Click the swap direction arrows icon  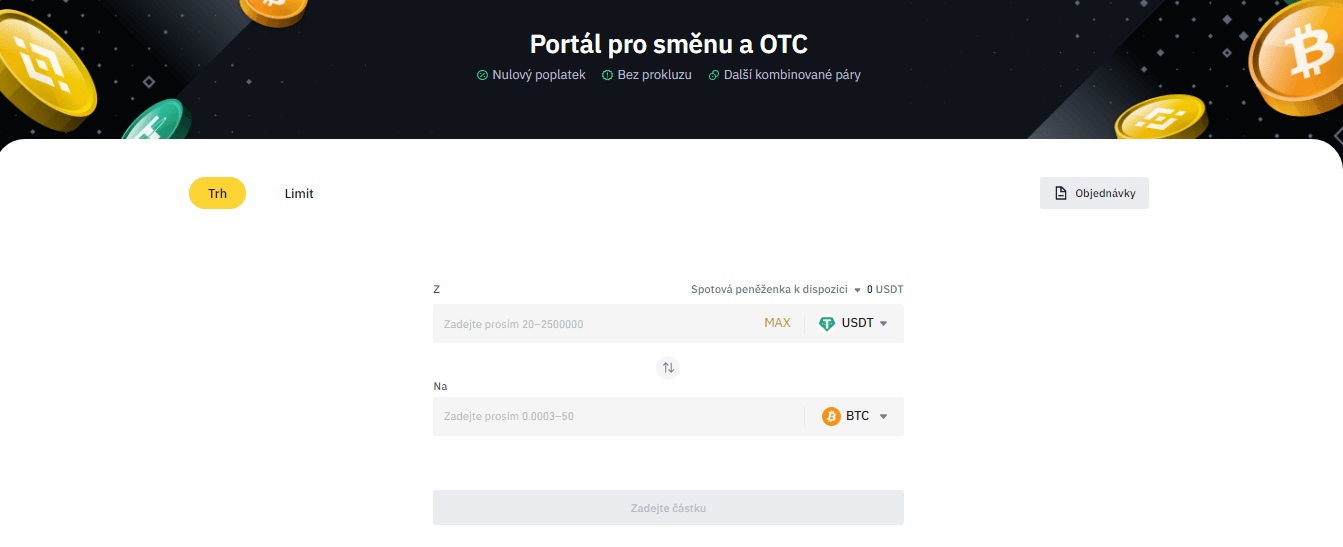tap(668, 368)
